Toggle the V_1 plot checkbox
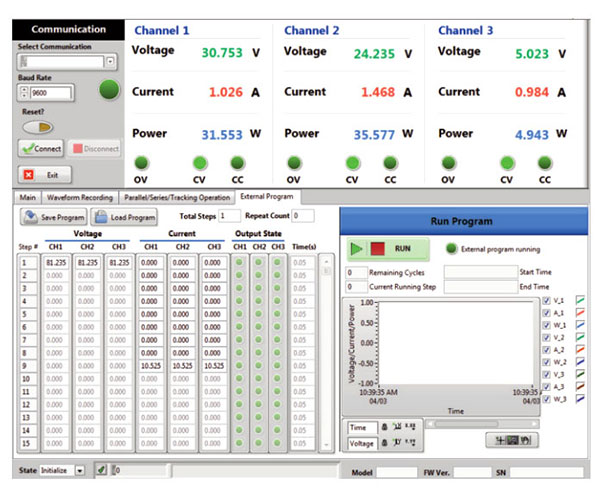This screenshot has width=600, height=491. click(546, 301)
